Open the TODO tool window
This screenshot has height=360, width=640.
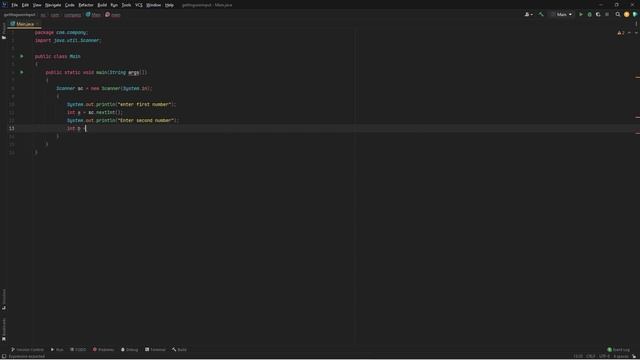[x=78, y=350]
